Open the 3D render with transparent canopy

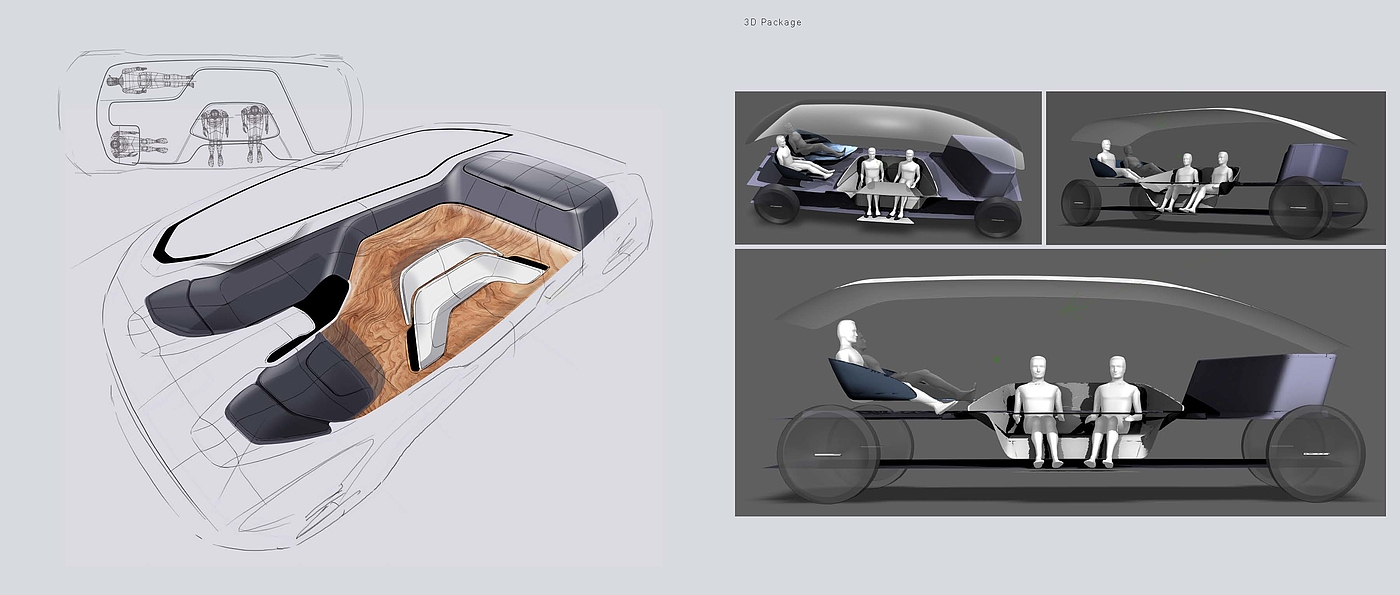coord(888,168)
